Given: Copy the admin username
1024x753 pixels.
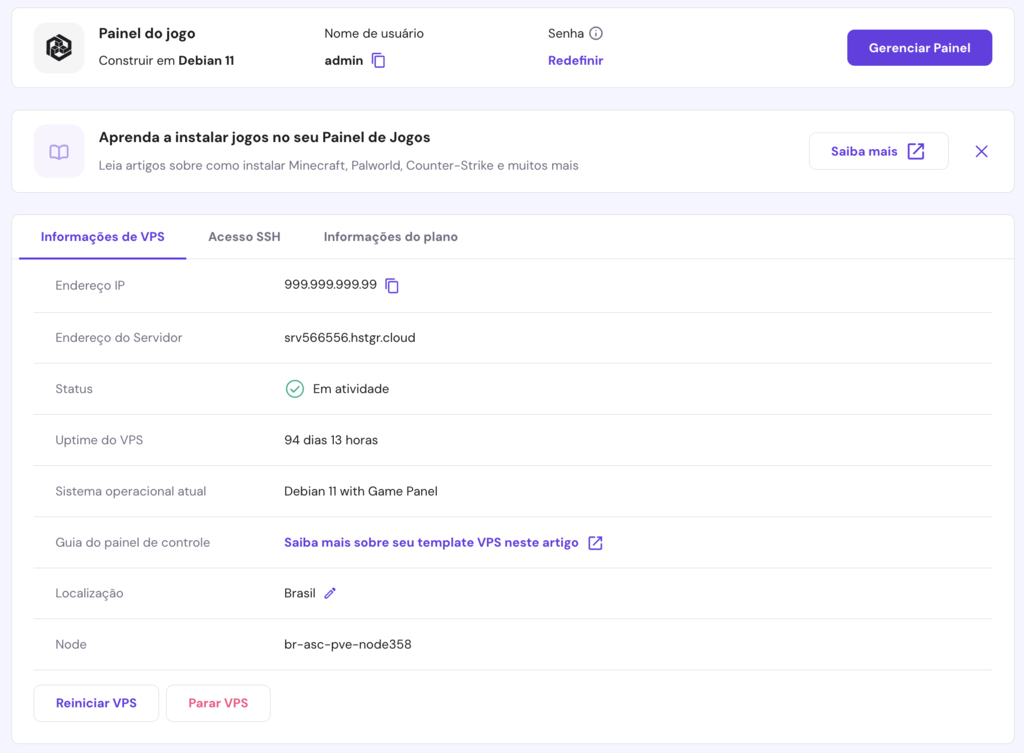Looking at the screenshot, I should tap(378, 61).
